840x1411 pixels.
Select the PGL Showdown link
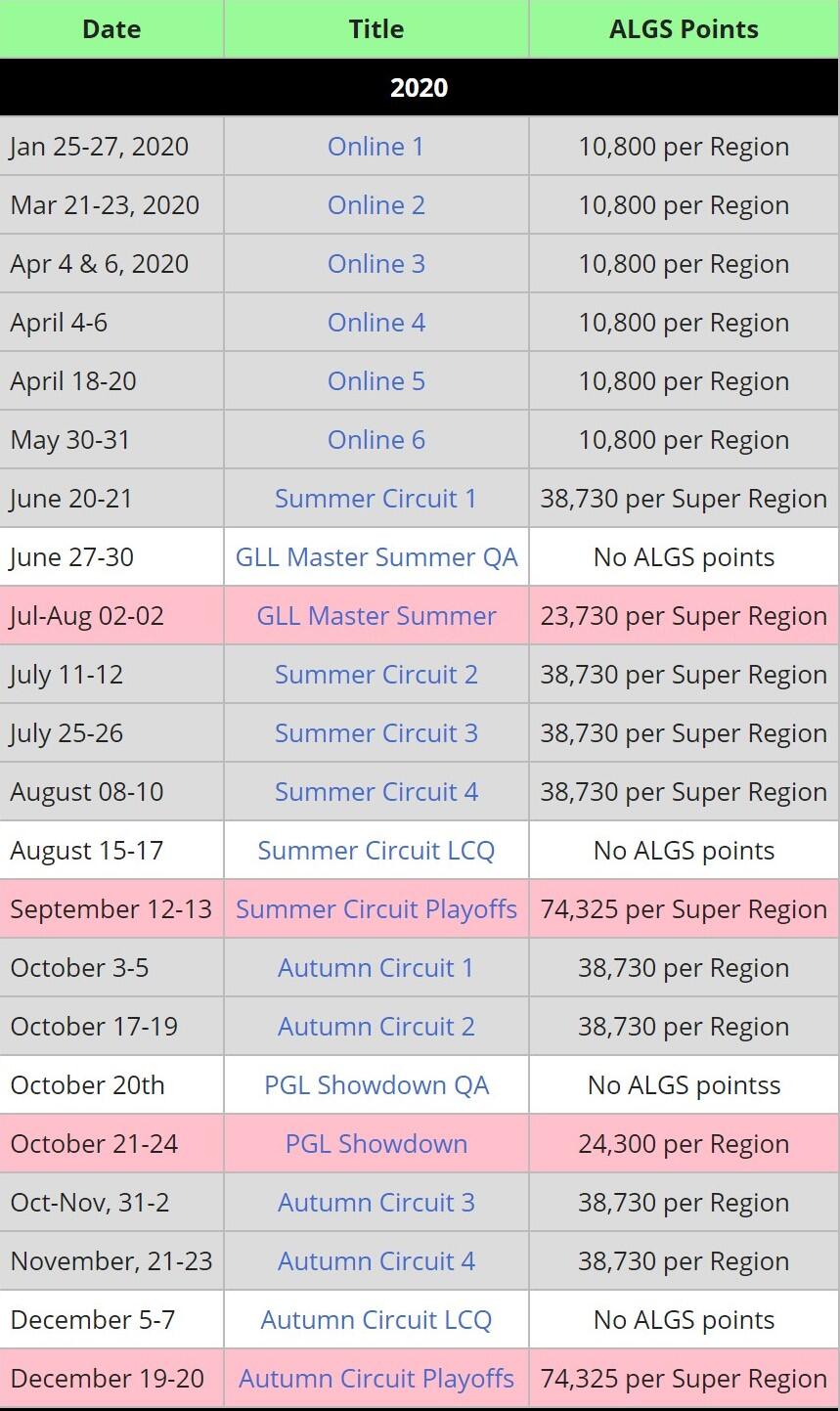click(x=376, y=1144)
